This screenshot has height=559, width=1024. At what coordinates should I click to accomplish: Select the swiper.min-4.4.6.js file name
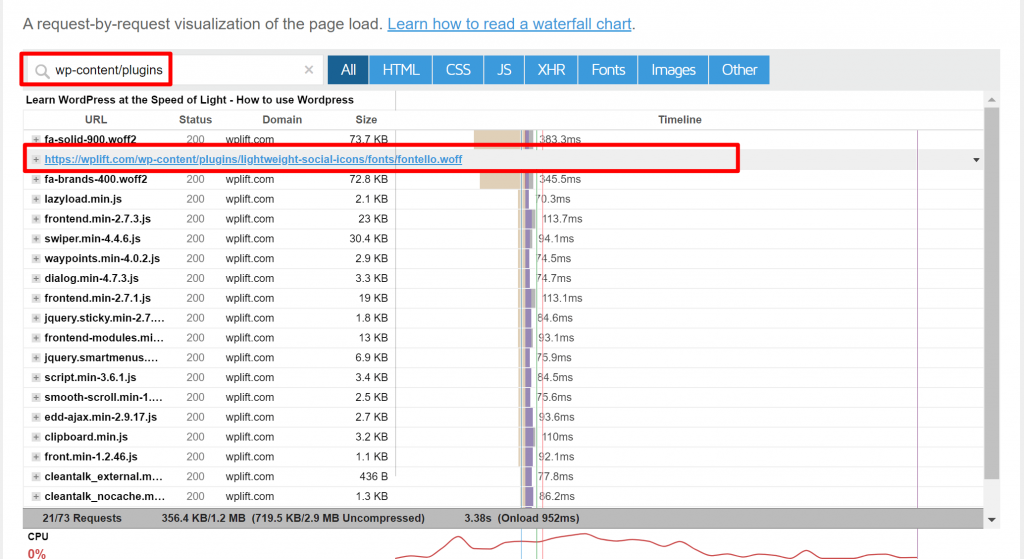tap(92, 238)
